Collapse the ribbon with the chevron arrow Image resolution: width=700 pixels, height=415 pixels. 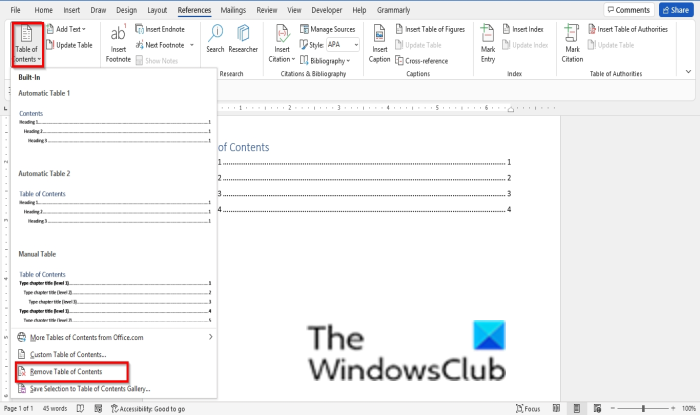688,71
